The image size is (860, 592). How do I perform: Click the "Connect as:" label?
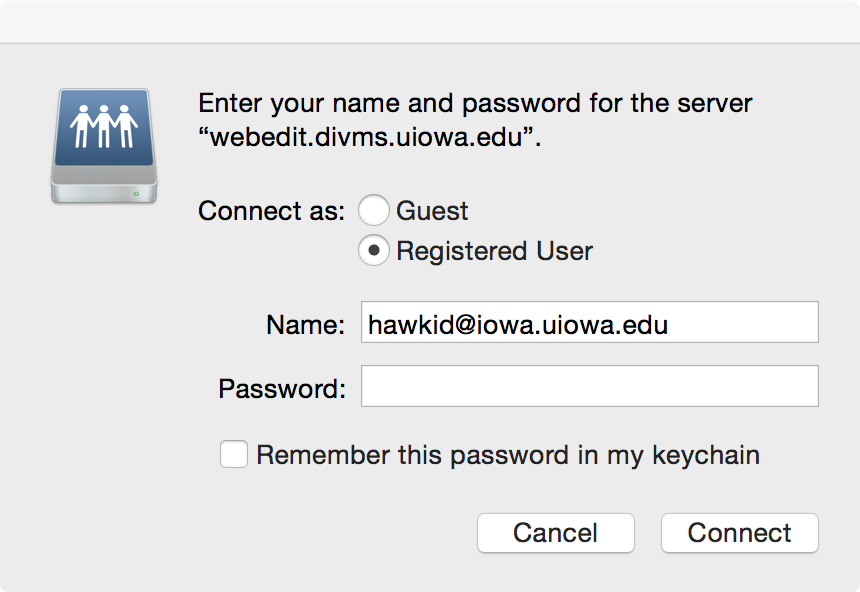click(271, 212)
